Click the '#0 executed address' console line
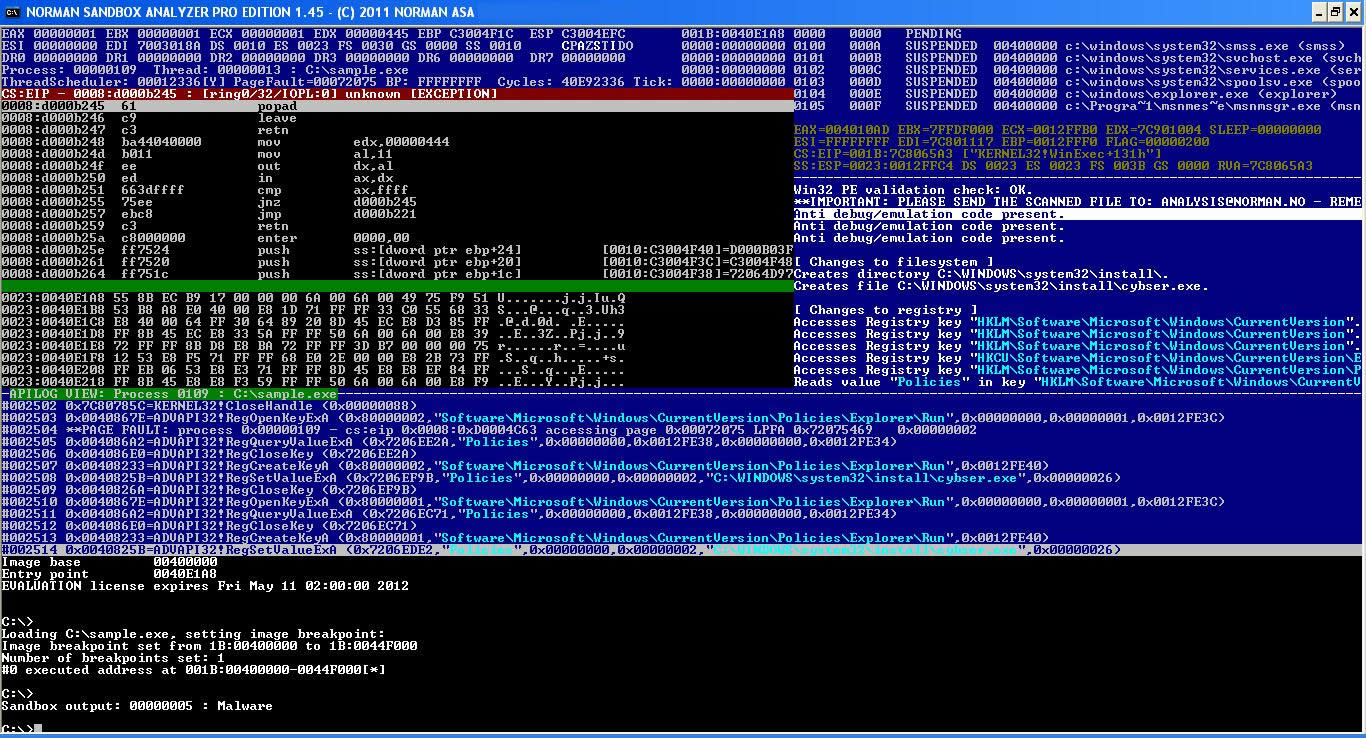1366x738 pixels. (x=193, y=670)
